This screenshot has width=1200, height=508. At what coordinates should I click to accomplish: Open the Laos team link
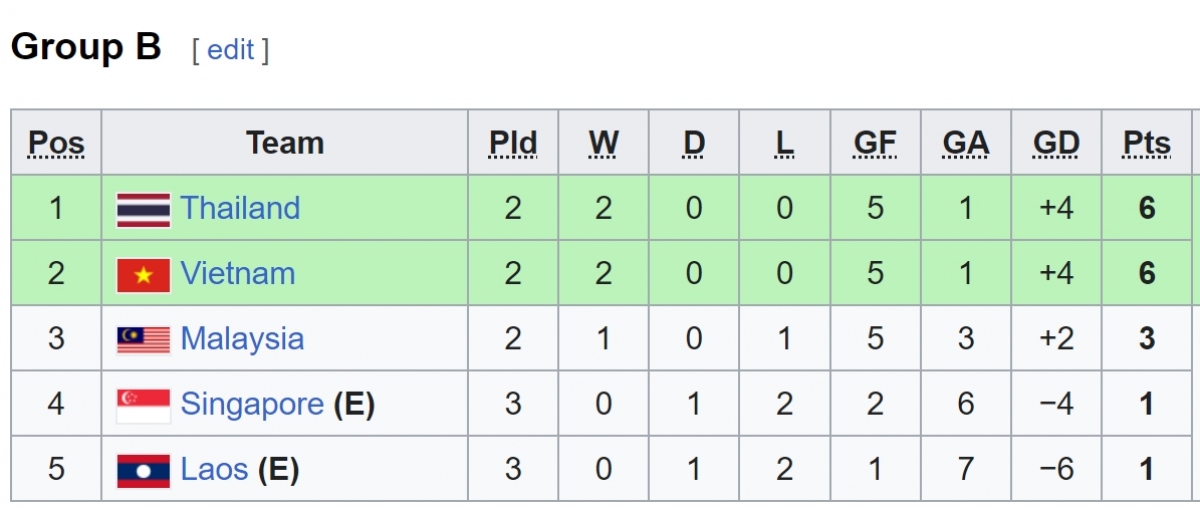coord(214,469)
